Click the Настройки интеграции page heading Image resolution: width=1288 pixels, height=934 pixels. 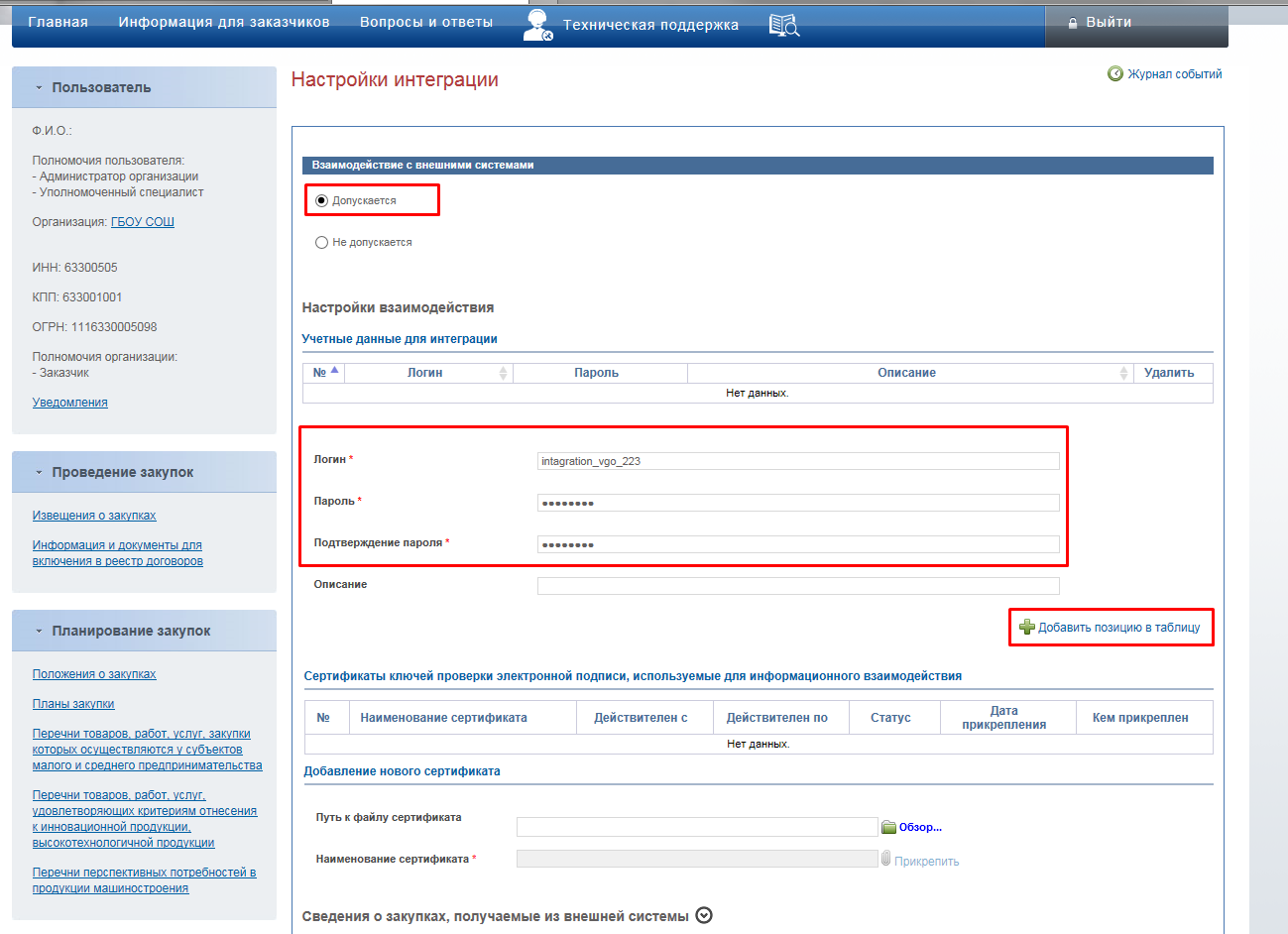click(395, 80)
